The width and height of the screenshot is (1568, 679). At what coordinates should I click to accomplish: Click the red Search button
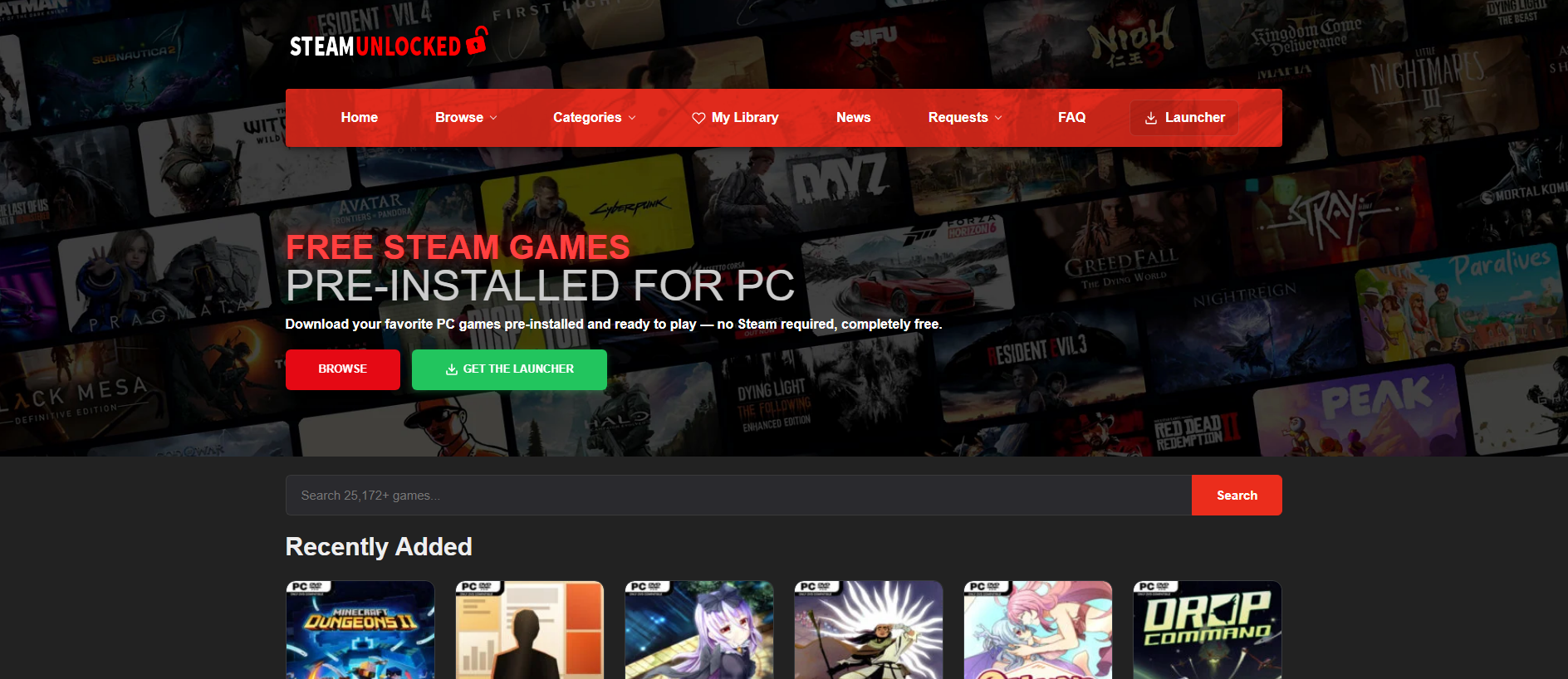1237,496
